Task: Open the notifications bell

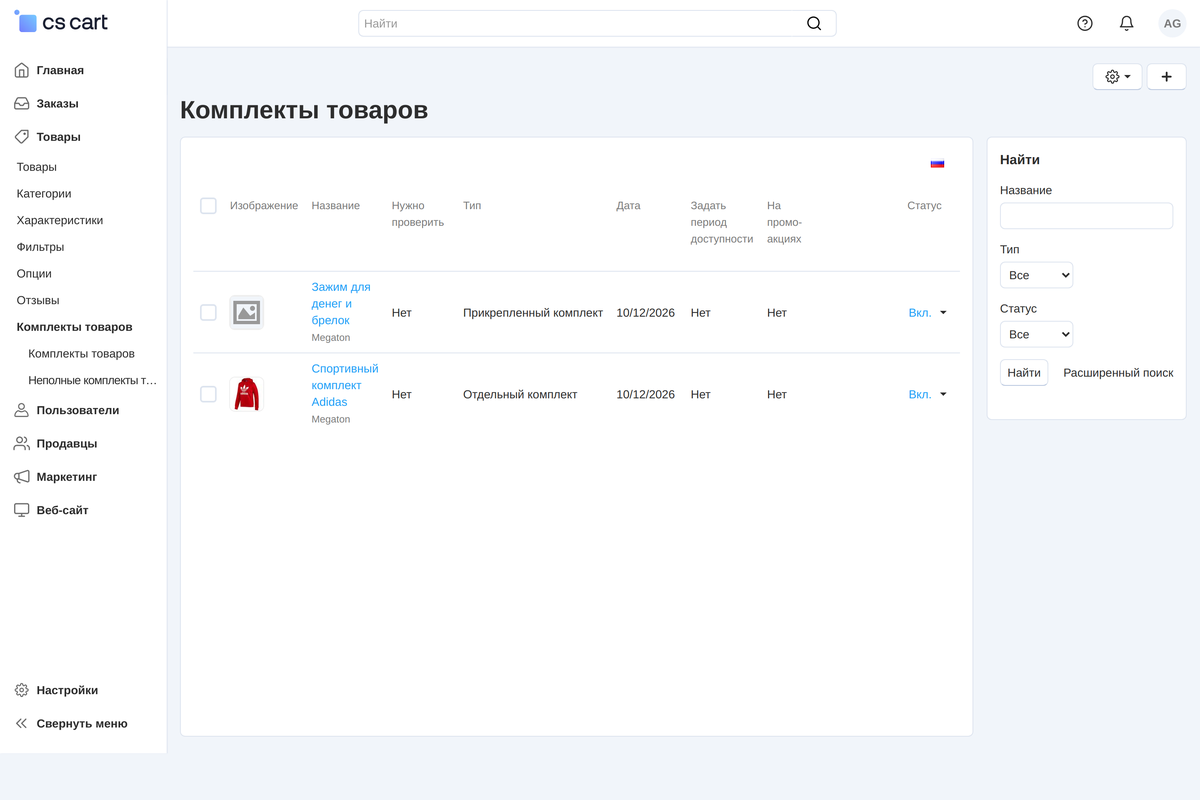Action: tap(1127, 23)
